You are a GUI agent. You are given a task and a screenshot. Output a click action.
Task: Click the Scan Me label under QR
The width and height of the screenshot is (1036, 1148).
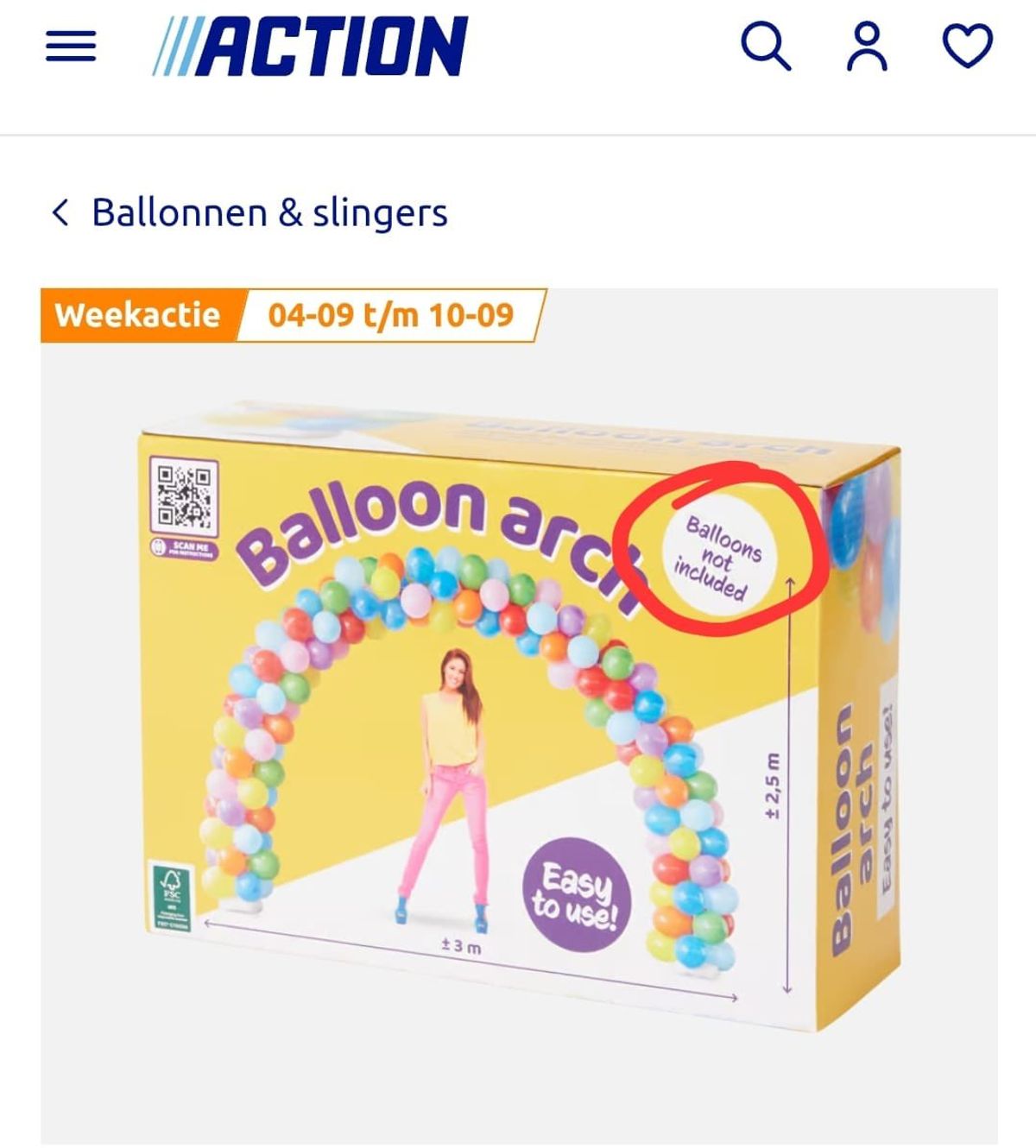[184, 549]
